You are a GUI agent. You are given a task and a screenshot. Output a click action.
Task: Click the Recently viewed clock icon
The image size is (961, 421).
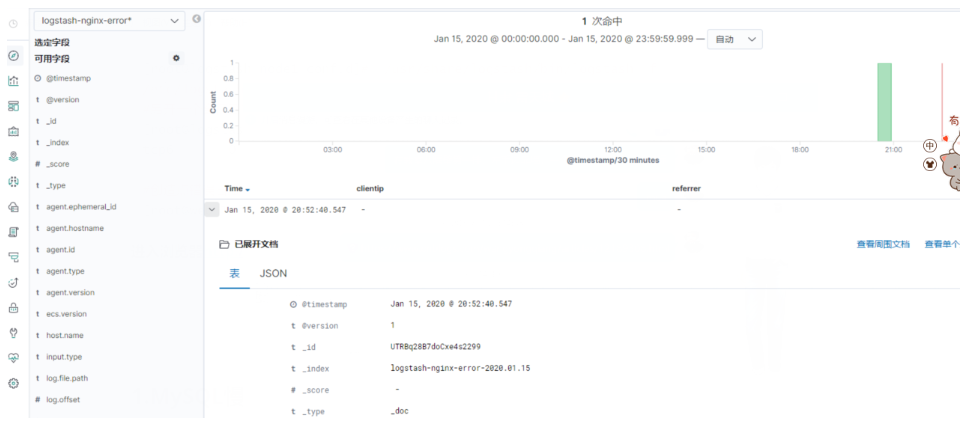point(13,25)
